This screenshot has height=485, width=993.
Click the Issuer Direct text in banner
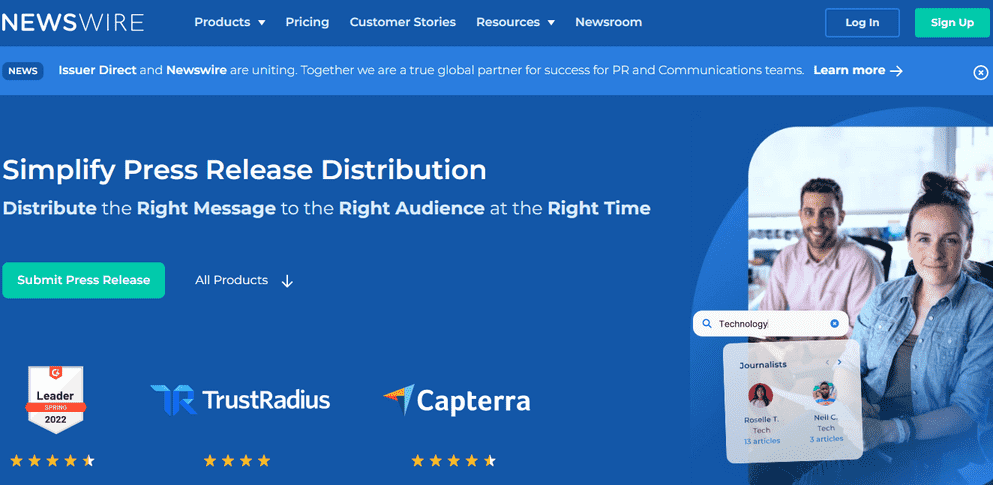pyautogui.click(x=98, y=70)
